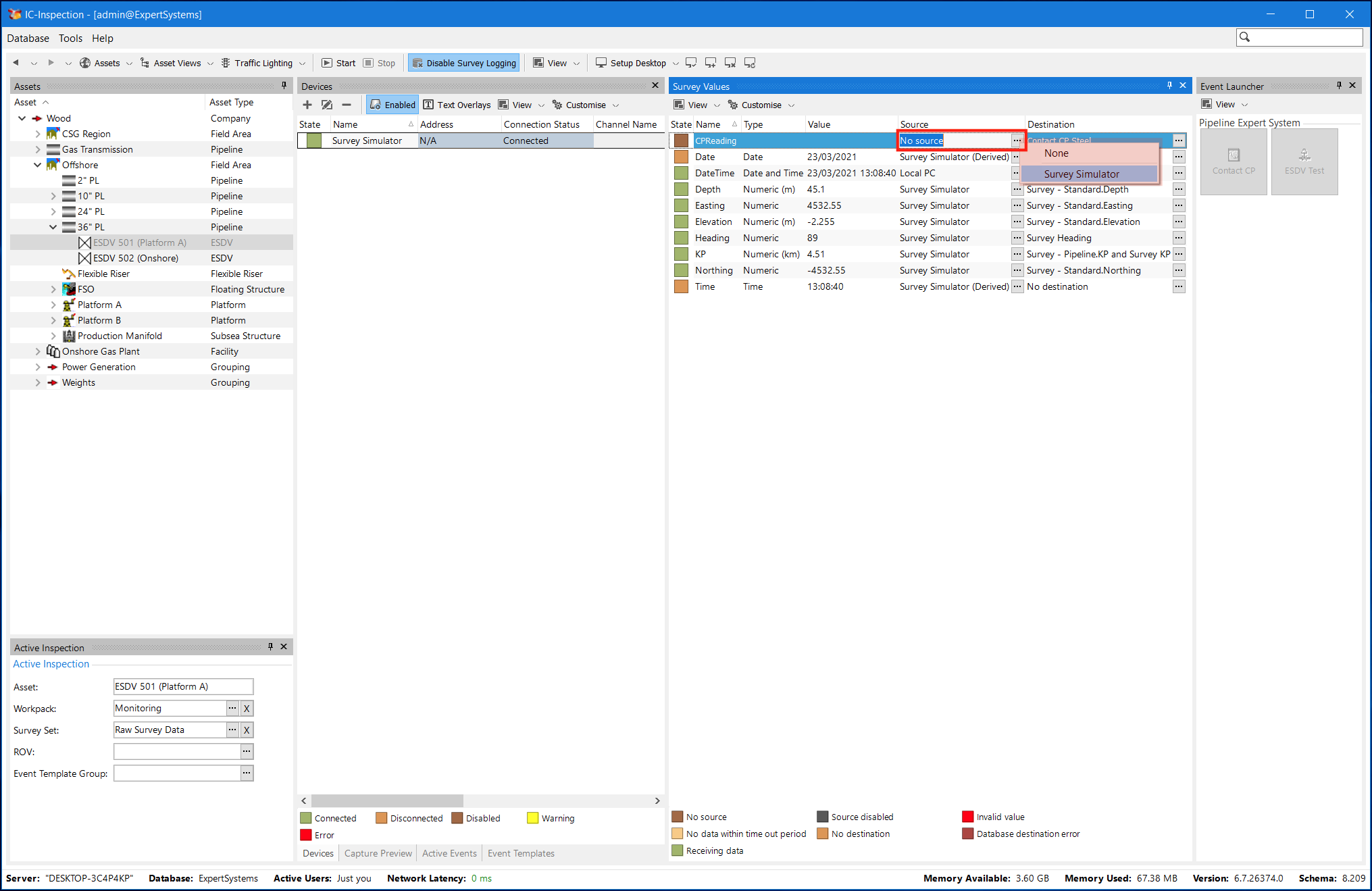Click the add device plus icon

click(x=307, y=105)
